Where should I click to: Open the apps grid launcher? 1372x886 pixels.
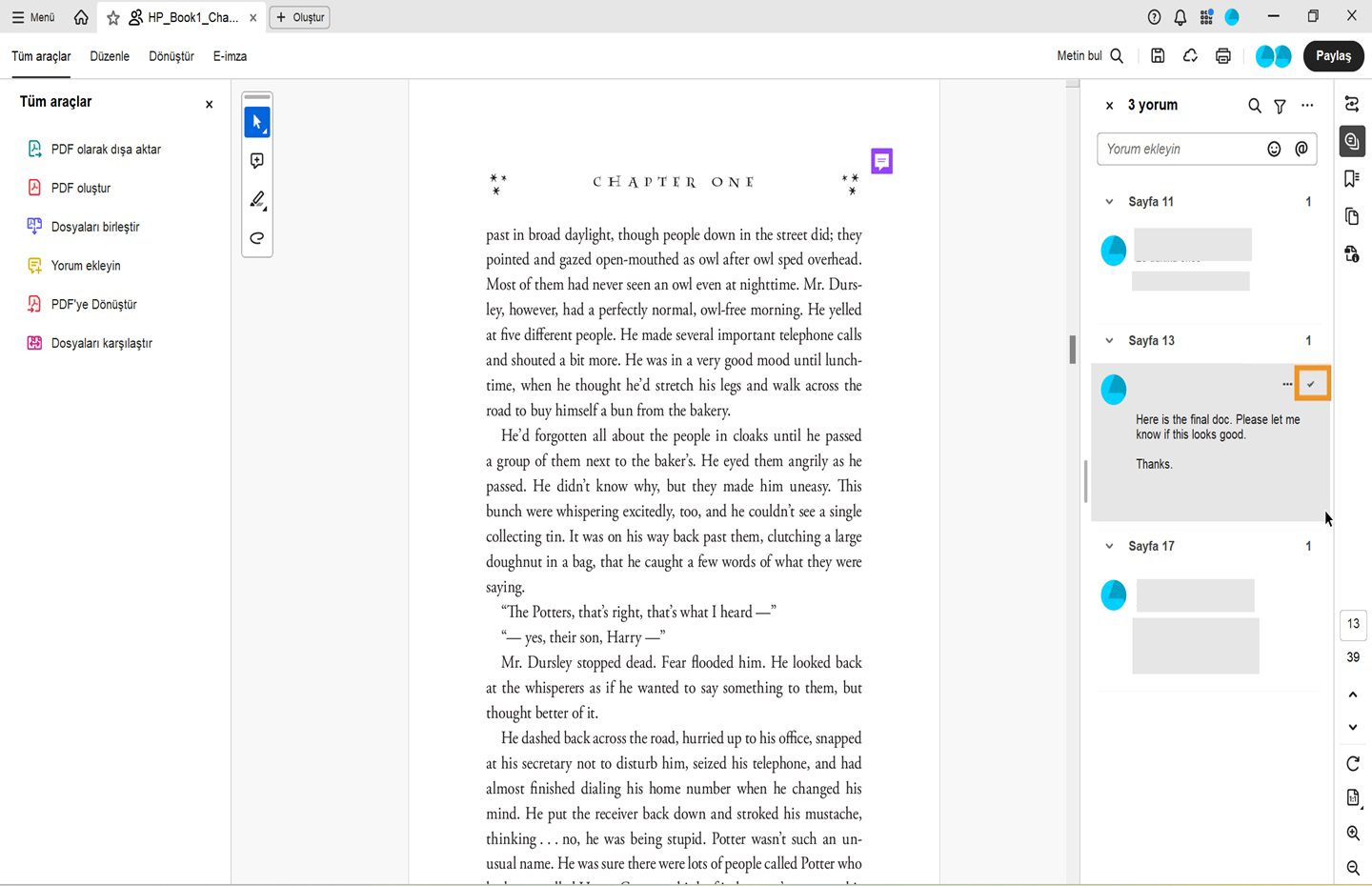click(1206, 17)
